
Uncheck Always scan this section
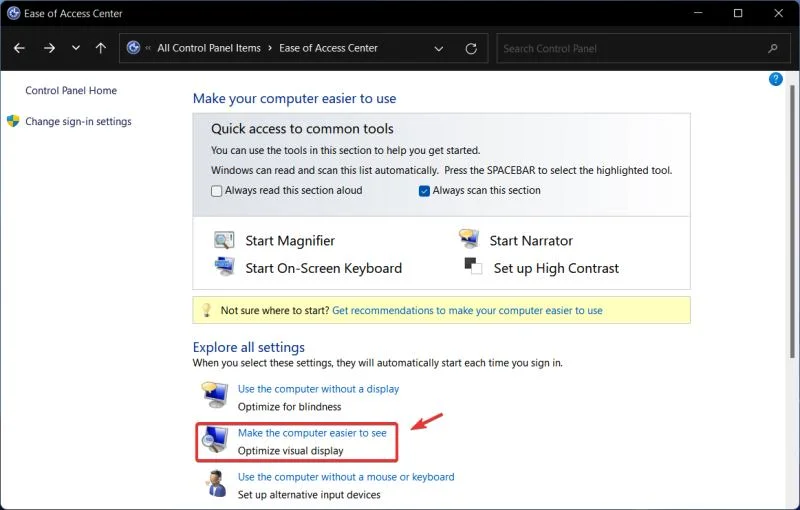[424, 191]
